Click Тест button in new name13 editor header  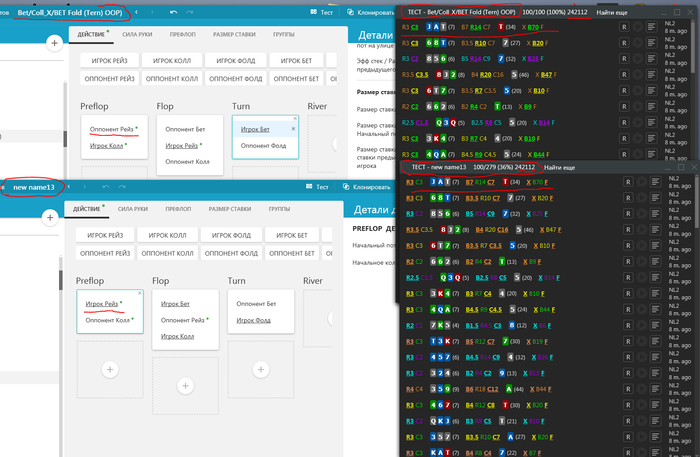click(x=317, y=187)
